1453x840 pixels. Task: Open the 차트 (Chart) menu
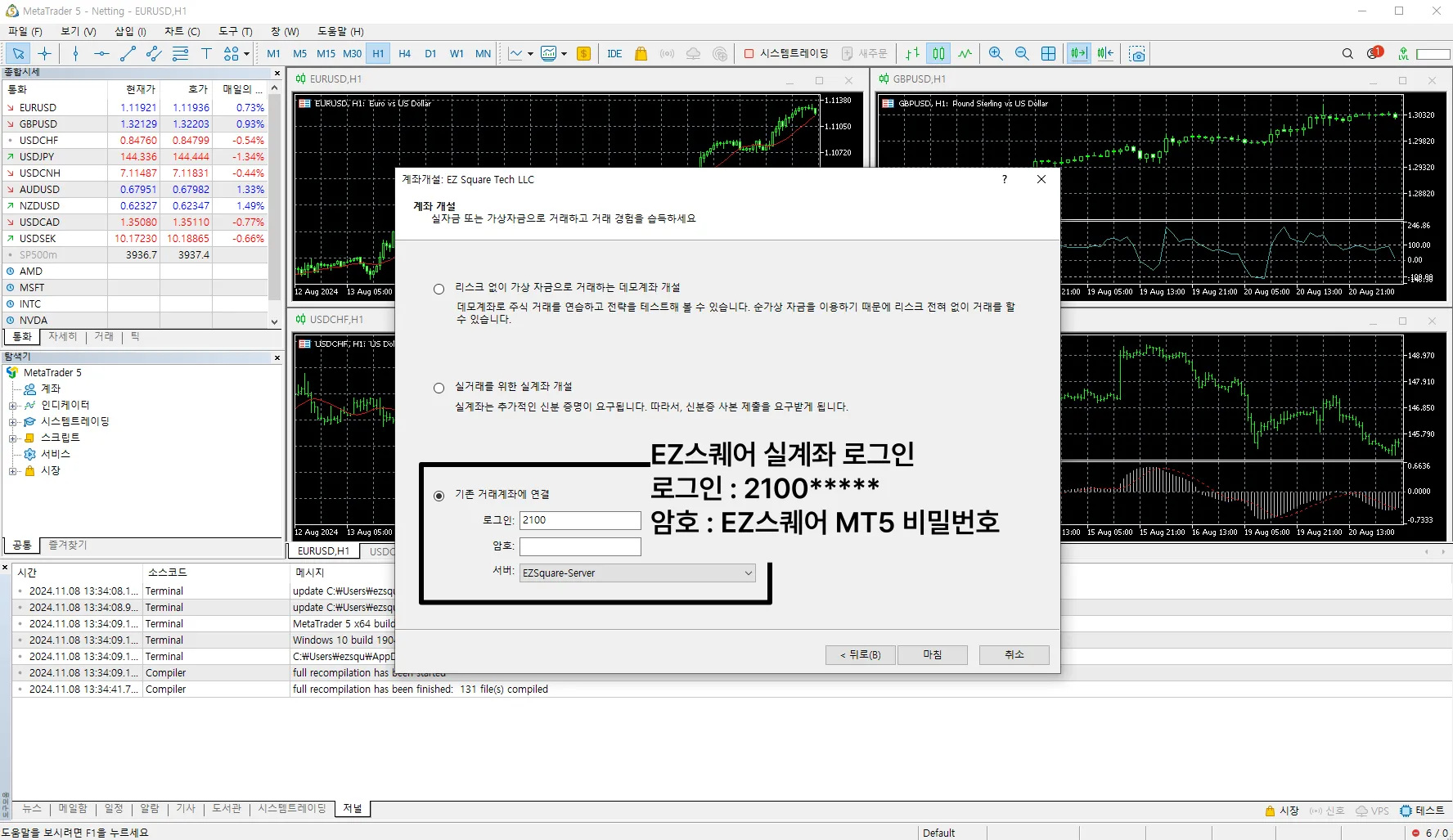(182, 31)
